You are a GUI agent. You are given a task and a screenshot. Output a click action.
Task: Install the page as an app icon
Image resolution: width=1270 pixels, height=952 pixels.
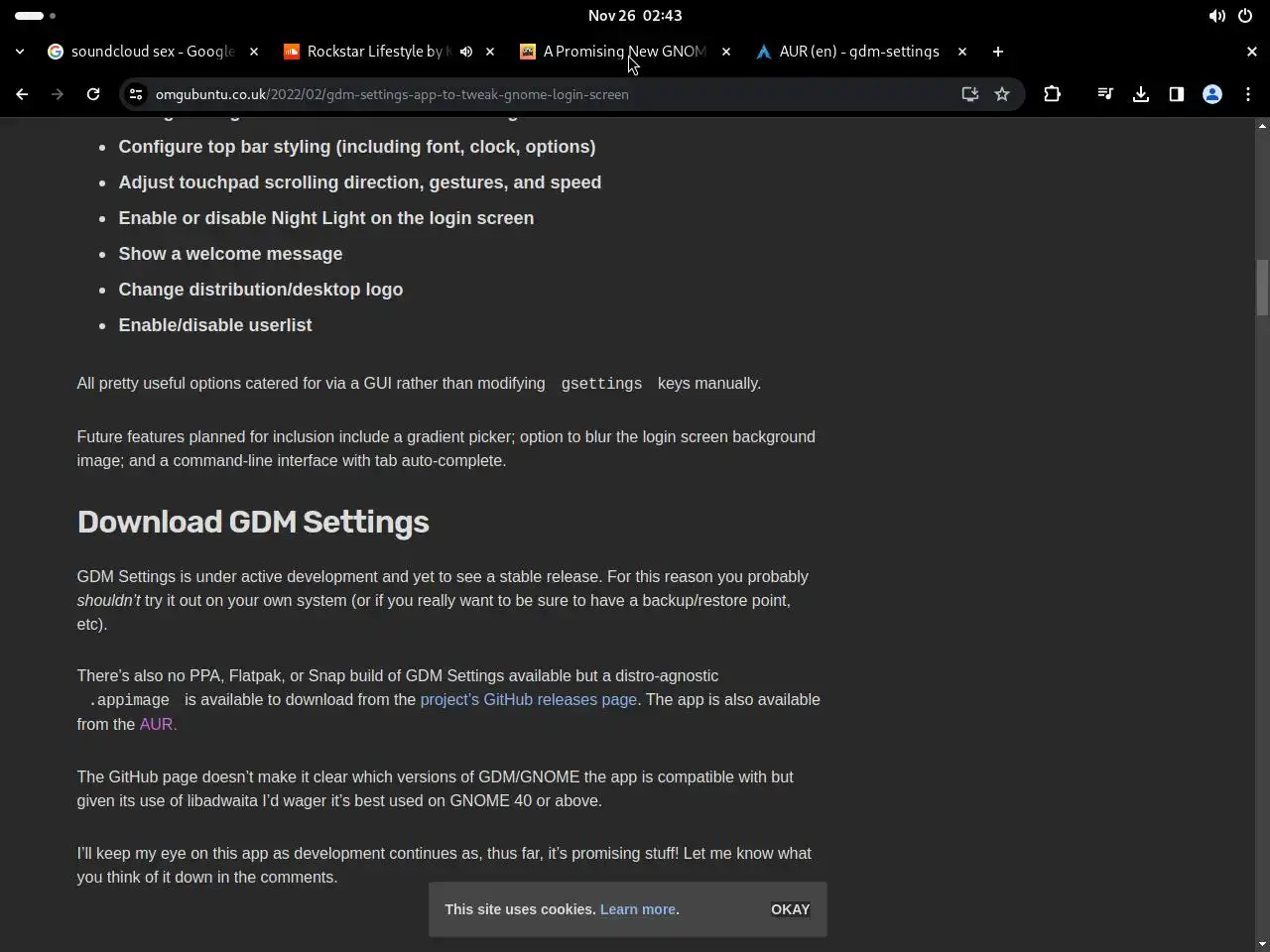(970, 94)
